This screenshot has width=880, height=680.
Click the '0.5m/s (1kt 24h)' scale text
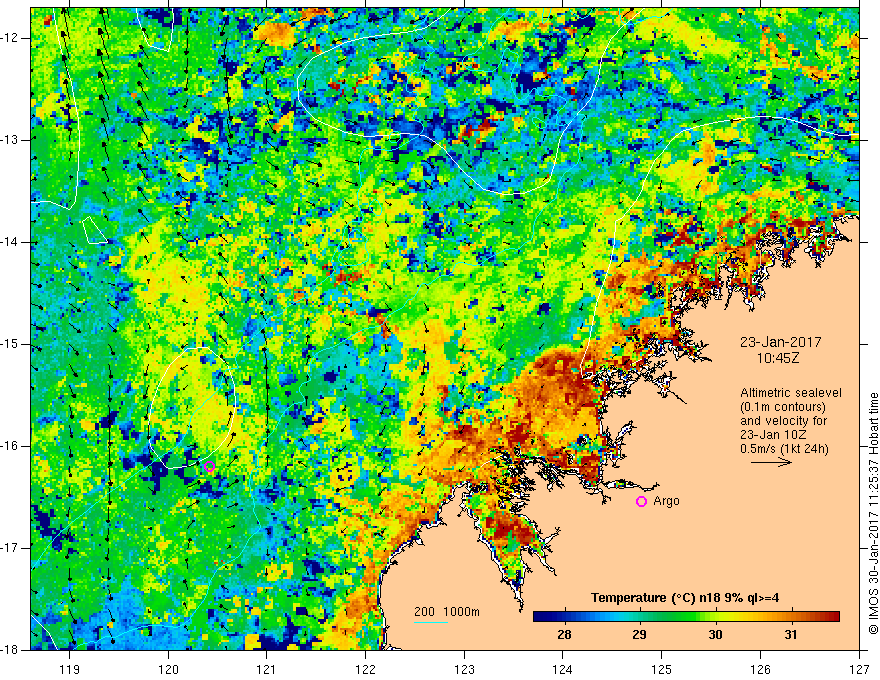(x=784, y=449)
